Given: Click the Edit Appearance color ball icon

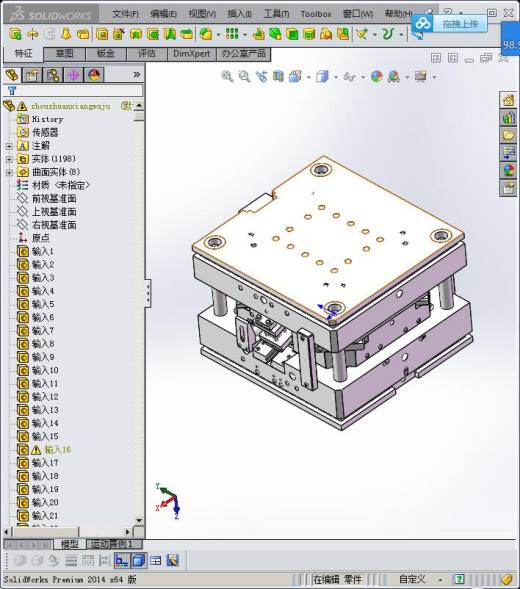Looking at the screenshot, I should (x=376, y=77).
